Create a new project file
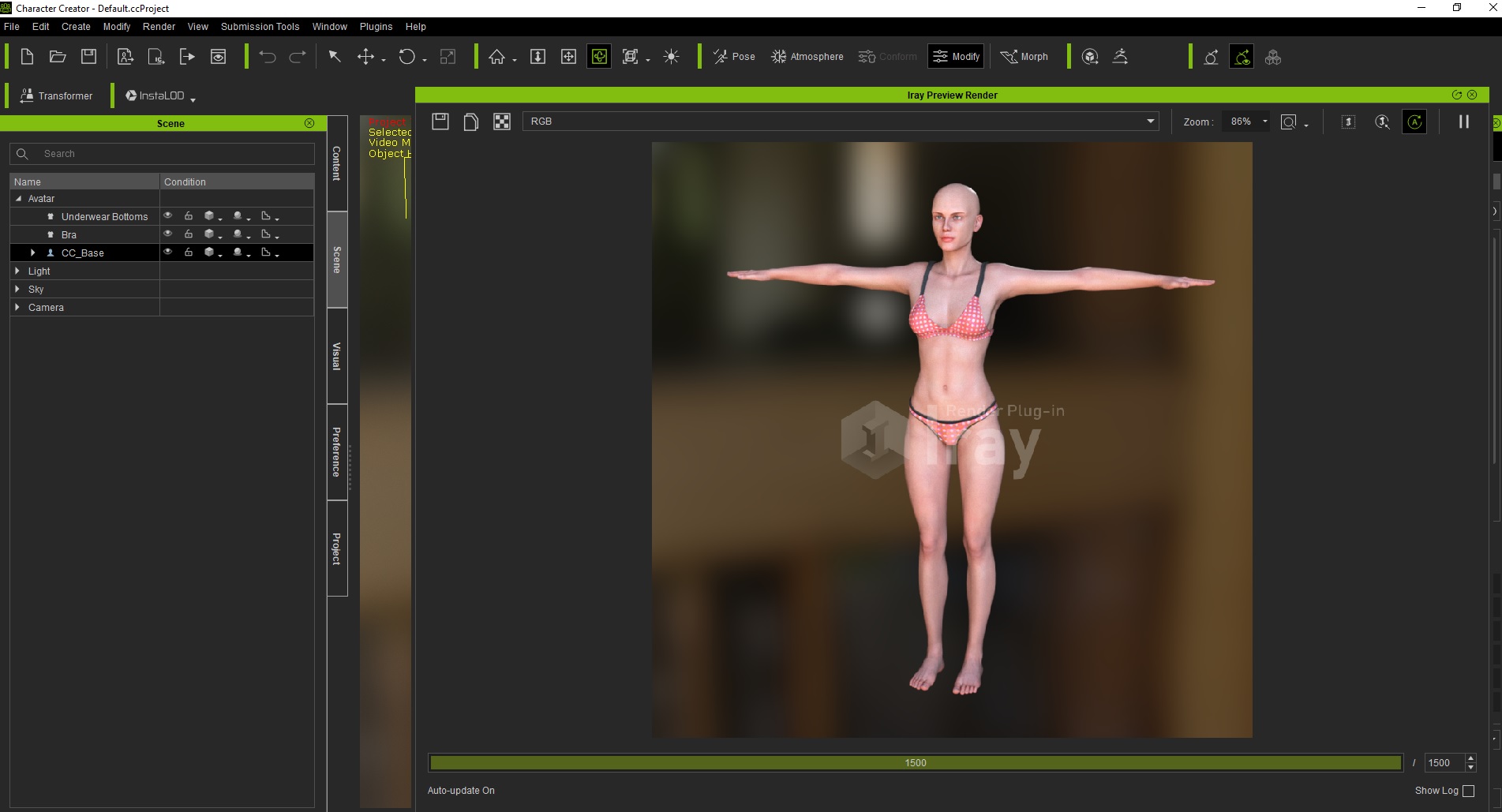Image resolution: width=1502 pixels, height=812 pixels. tap(27, 57)
